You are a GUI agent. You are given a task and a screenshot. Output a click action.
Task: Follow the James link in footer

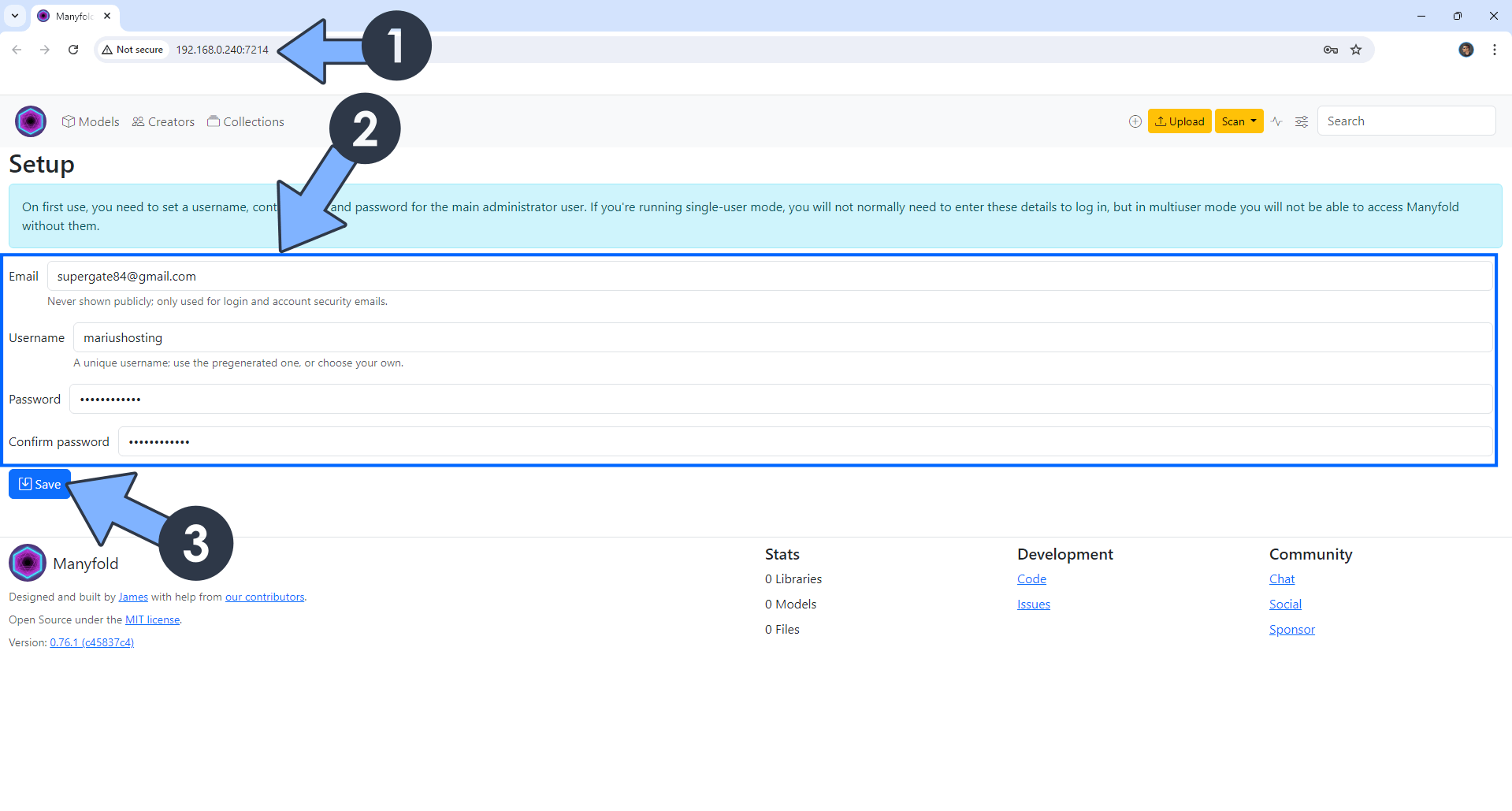click(133, 597)
